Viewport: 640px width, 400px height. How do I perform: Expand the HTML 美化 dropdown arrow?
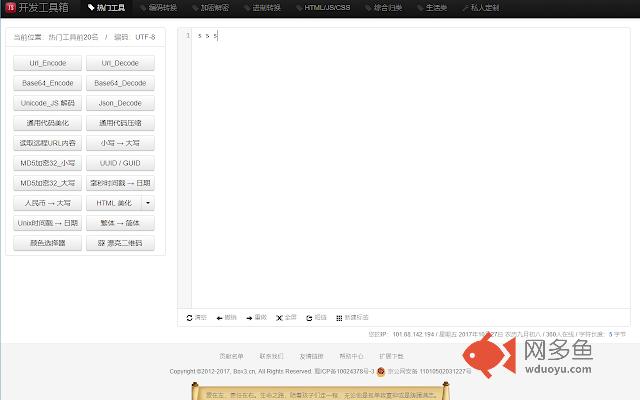(x=148, y=203)
